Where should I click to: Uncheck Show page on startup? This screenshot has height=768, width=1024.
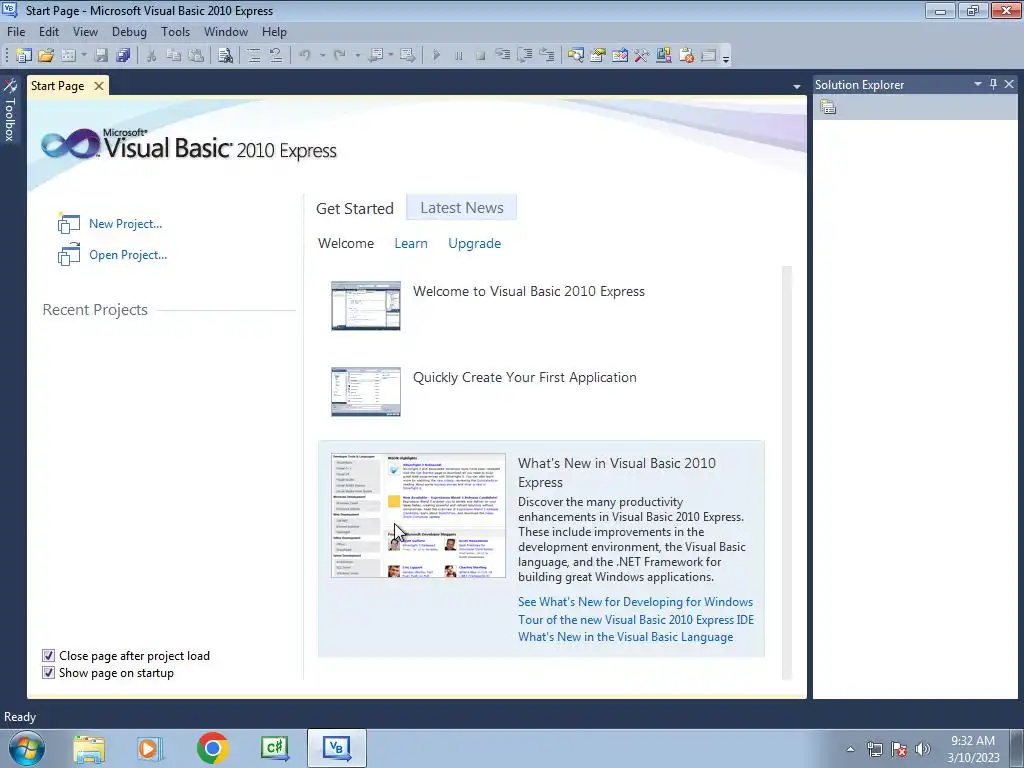click(48, 672)
